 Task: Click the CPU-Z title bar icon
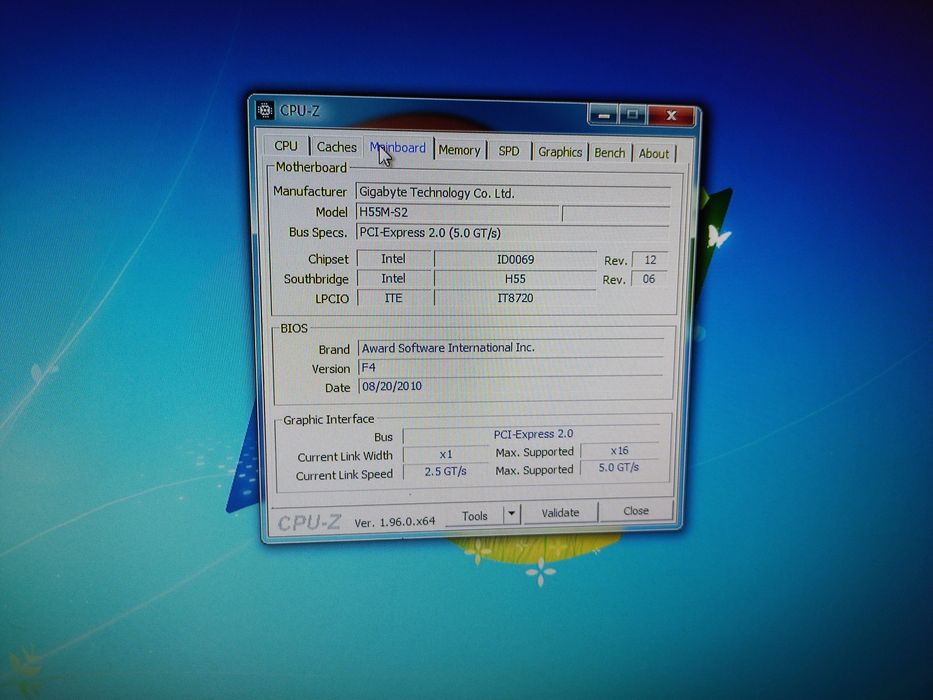click(265, 110)
